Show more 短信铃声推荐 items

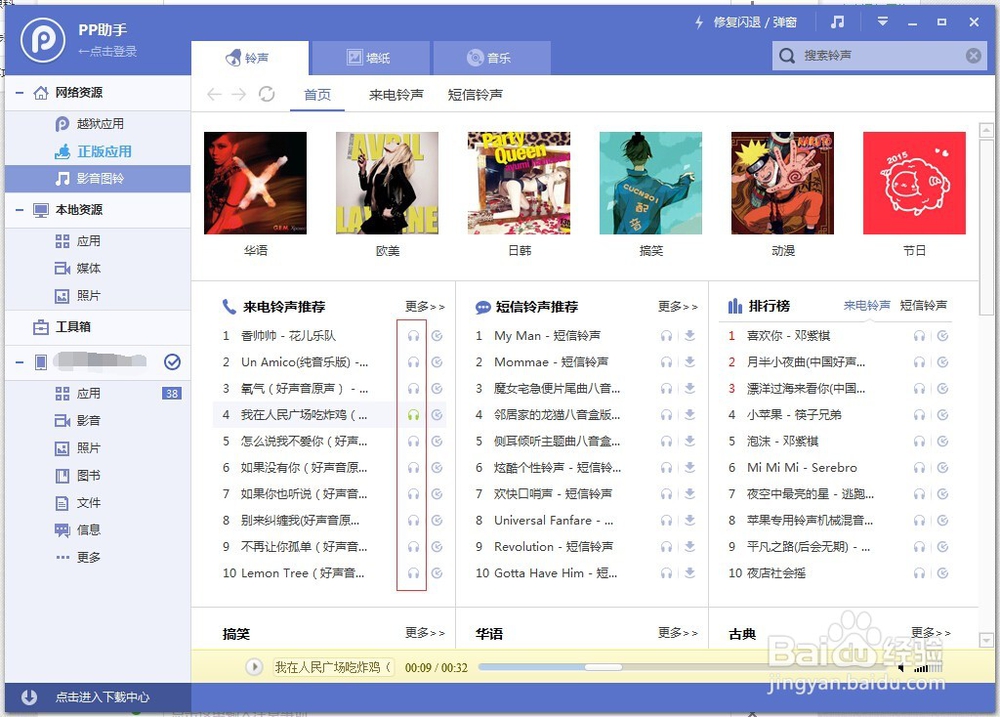(678, 307)
